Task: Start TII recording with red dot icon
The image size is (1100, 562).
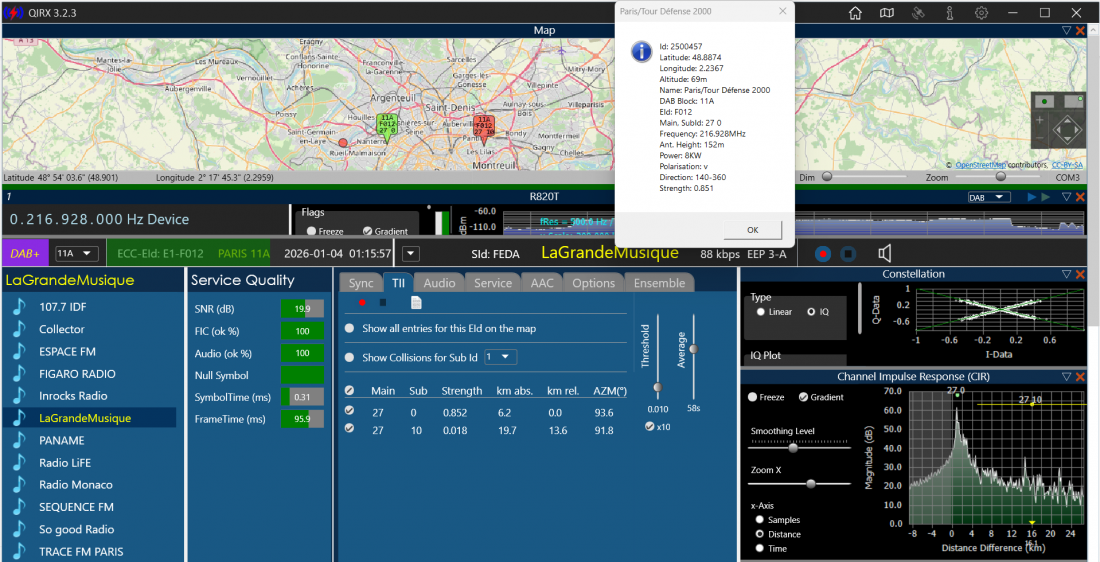Action: pos(362,302)
